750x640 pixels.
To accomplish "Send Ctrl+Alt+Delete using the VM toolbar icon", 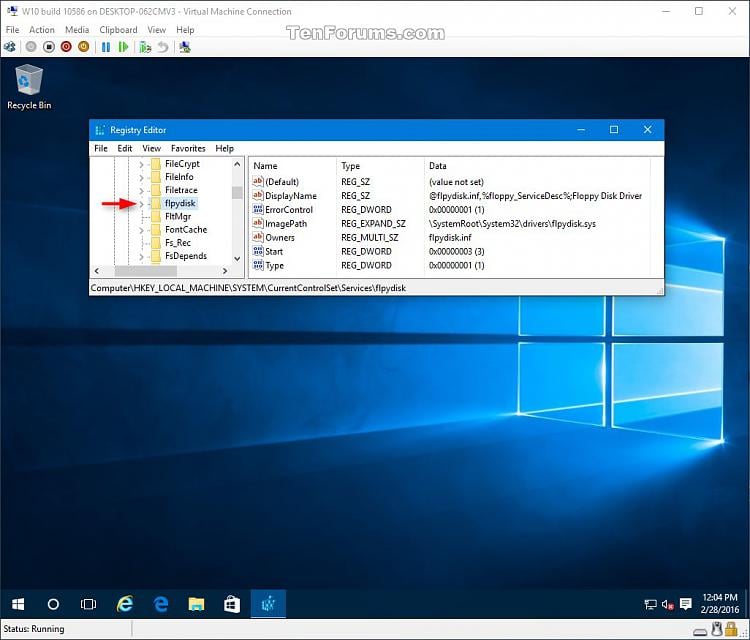I will tap(10, 47).
